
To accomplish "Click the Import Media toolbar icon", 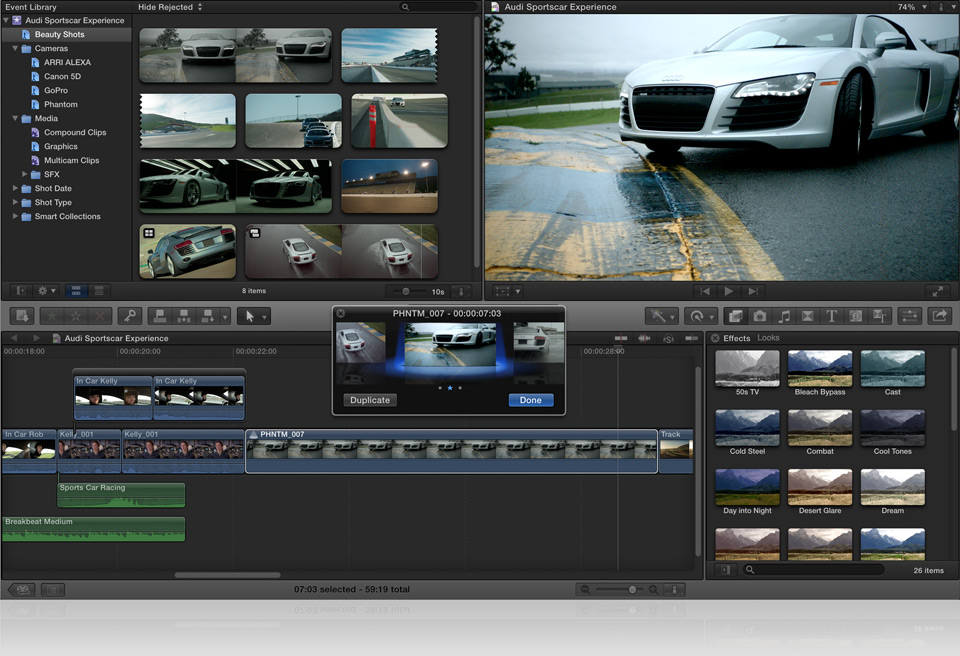I will (x=22, y=316).
